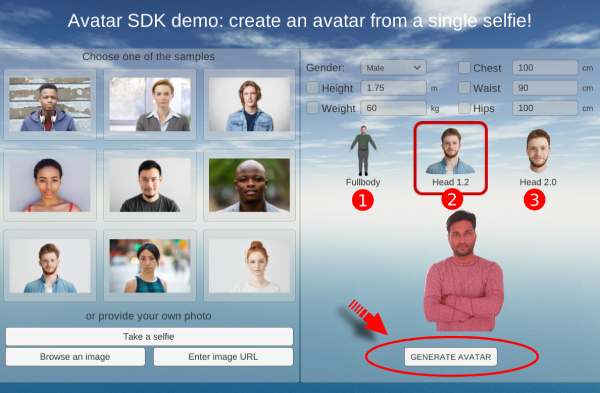Click the preview of man in pink sweater
Image resolution: width=600 pixels, height=393 pixels.
(464, 271)
